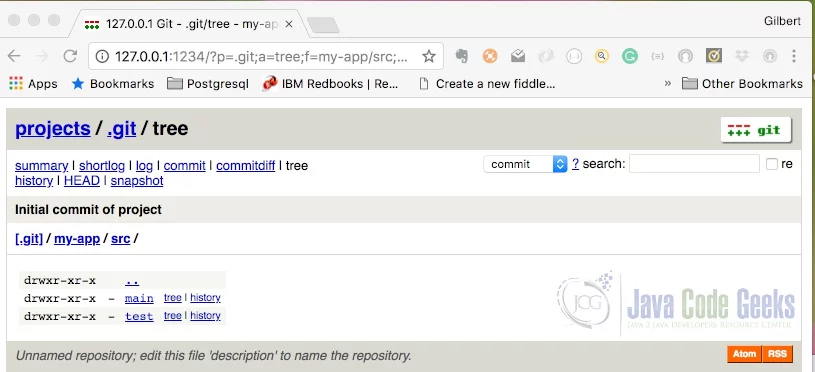Navigate to [.git] in the breadcrumb
This screenshot has width=815, height=372.
[29, 238]
